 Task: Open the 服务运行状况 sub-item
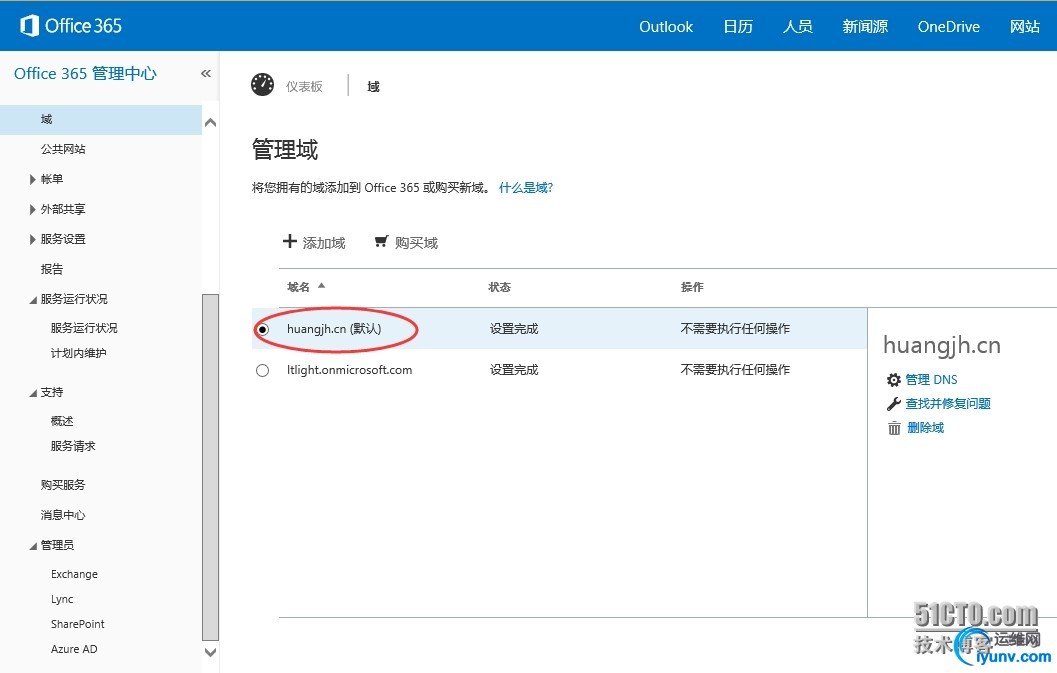coord(84,328)
